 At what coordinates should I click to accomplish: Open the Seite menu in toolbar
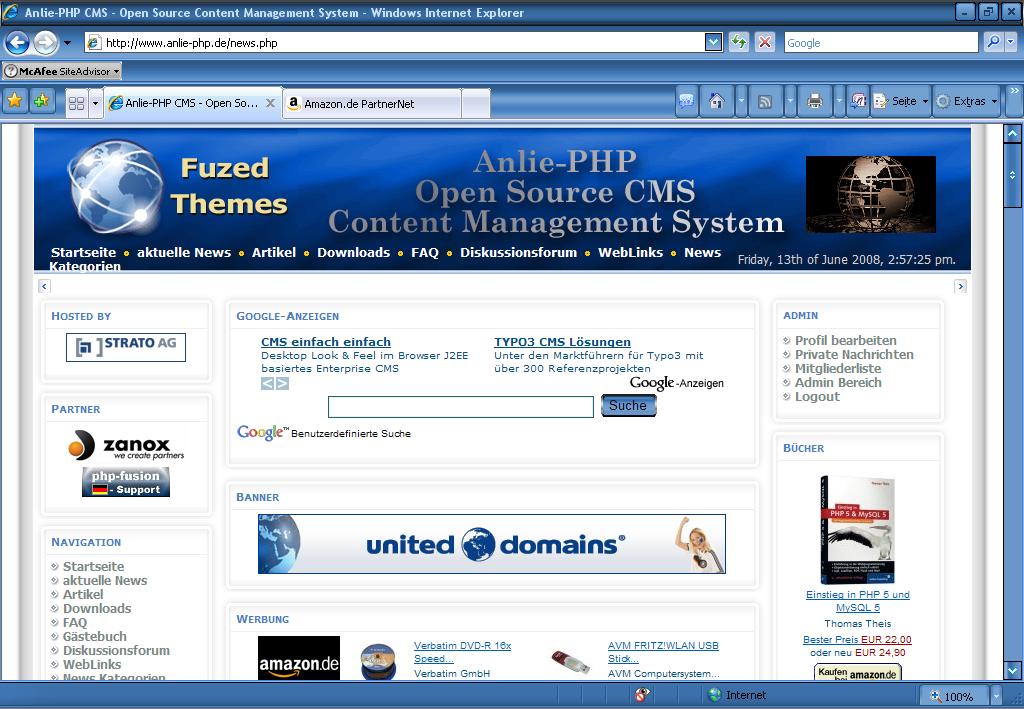point(901,101)
